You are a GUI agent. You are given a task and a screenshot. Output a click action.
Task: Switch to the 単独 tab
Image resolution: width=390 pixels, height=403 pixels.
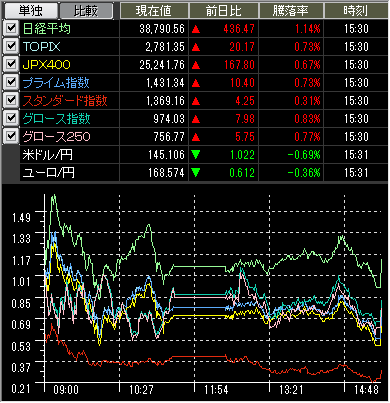(x=30, y=11)
